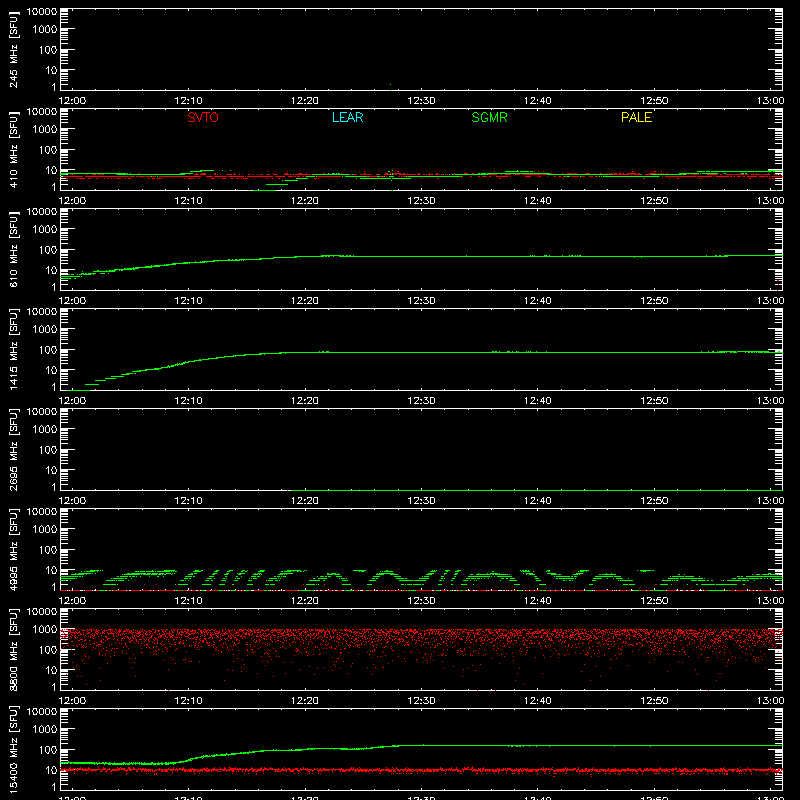Image resolution: width=800 pixels, height=800 pixels.
Task: Click the 13:00 time label under 8800 MHz plot
Action: tap(770, 701)
